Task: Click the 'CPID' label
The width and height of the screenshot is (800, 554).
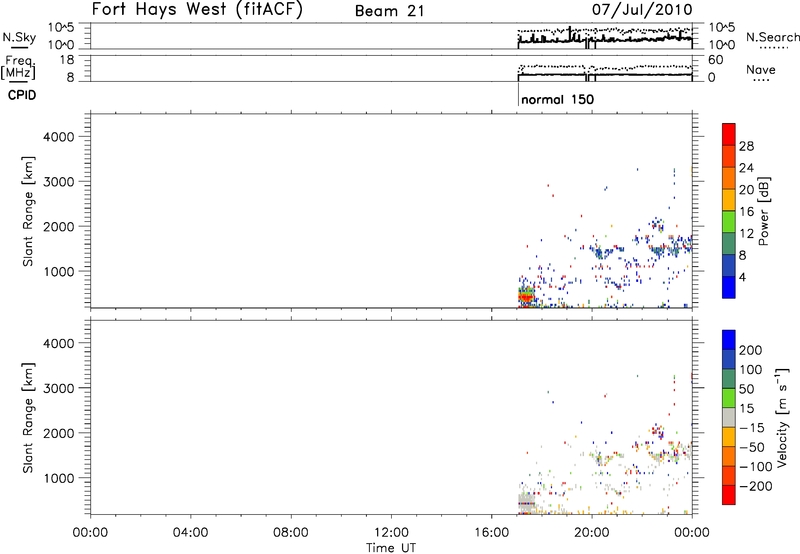Action: point(22,95)
